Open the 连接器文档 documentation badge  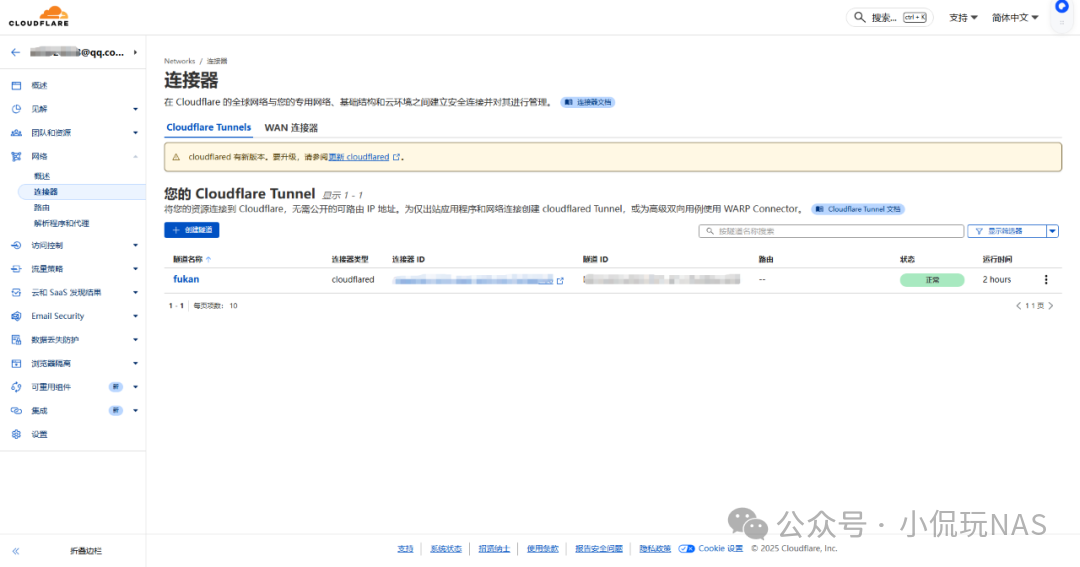pos(588,102)
